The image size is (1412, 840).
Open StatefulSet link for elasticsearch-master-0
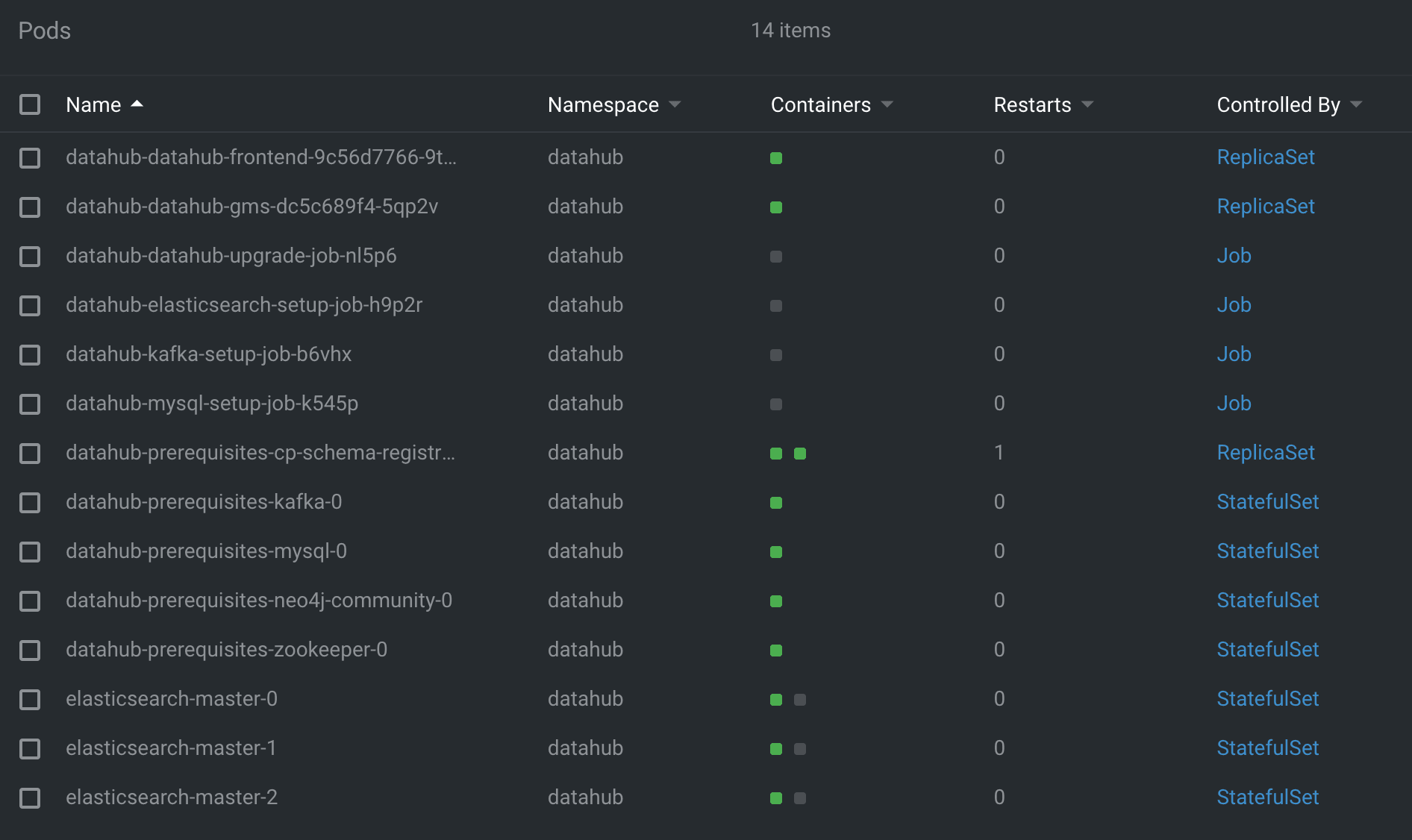[1268, 699]
